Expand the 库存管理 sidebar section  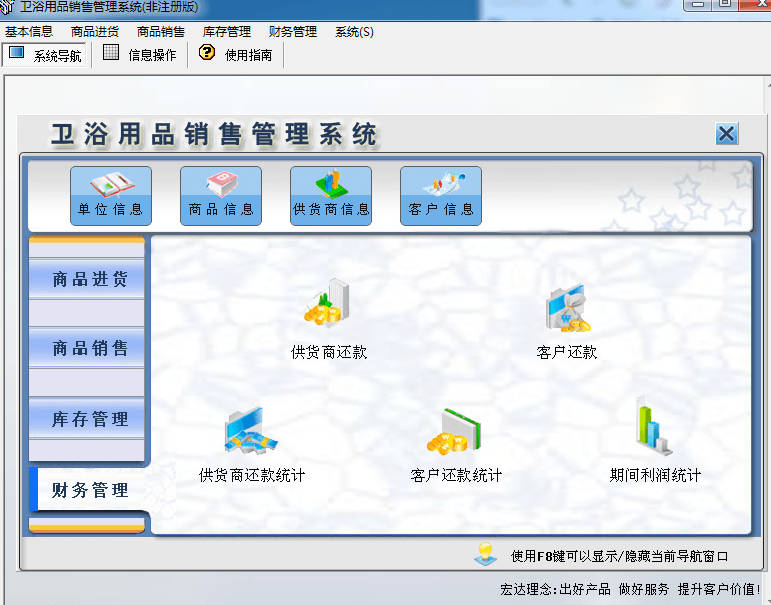89,420
